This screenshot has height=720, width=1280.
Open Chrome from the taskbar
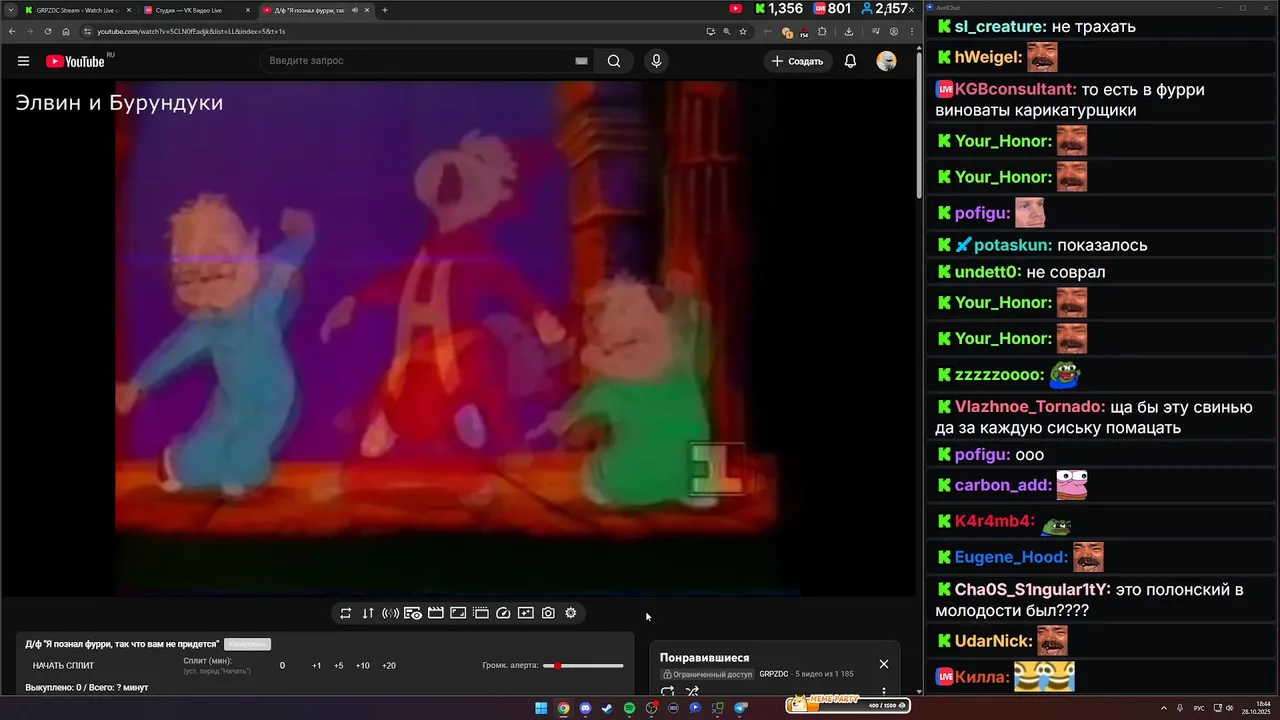(563, 708)
